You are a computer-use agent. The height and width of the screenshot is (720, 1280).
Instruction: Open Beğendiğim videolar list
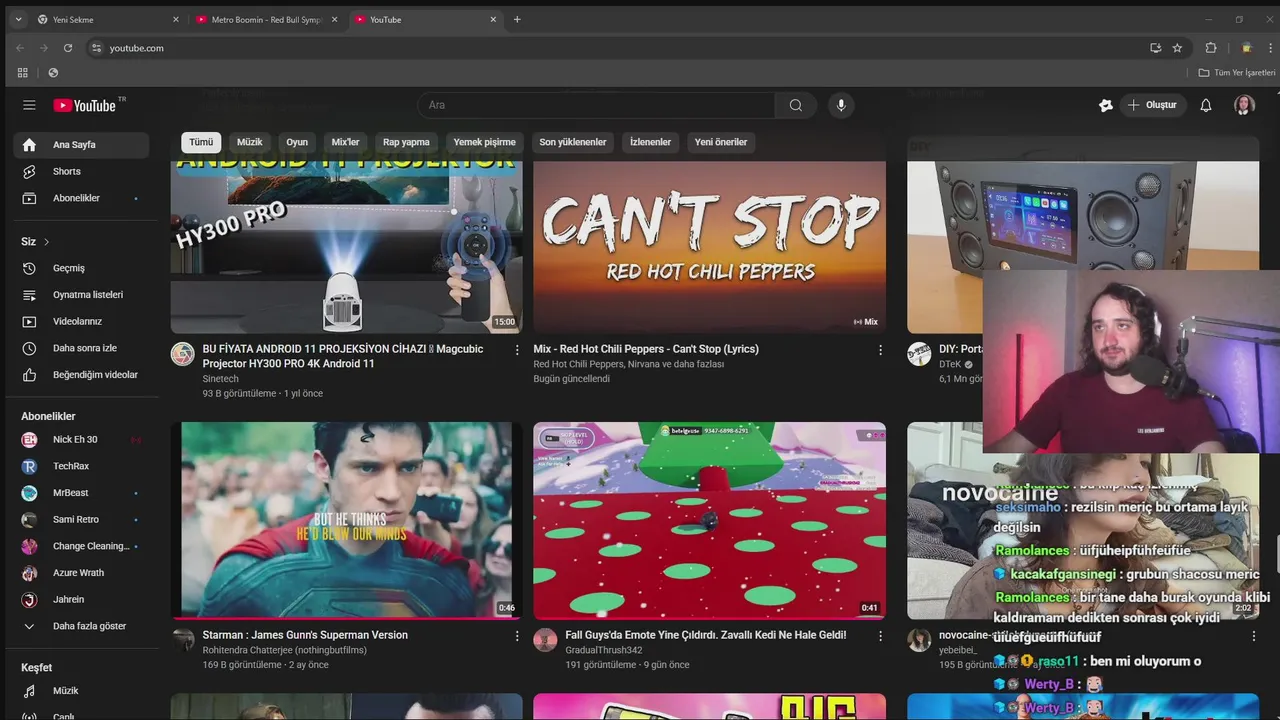[81, 375]
